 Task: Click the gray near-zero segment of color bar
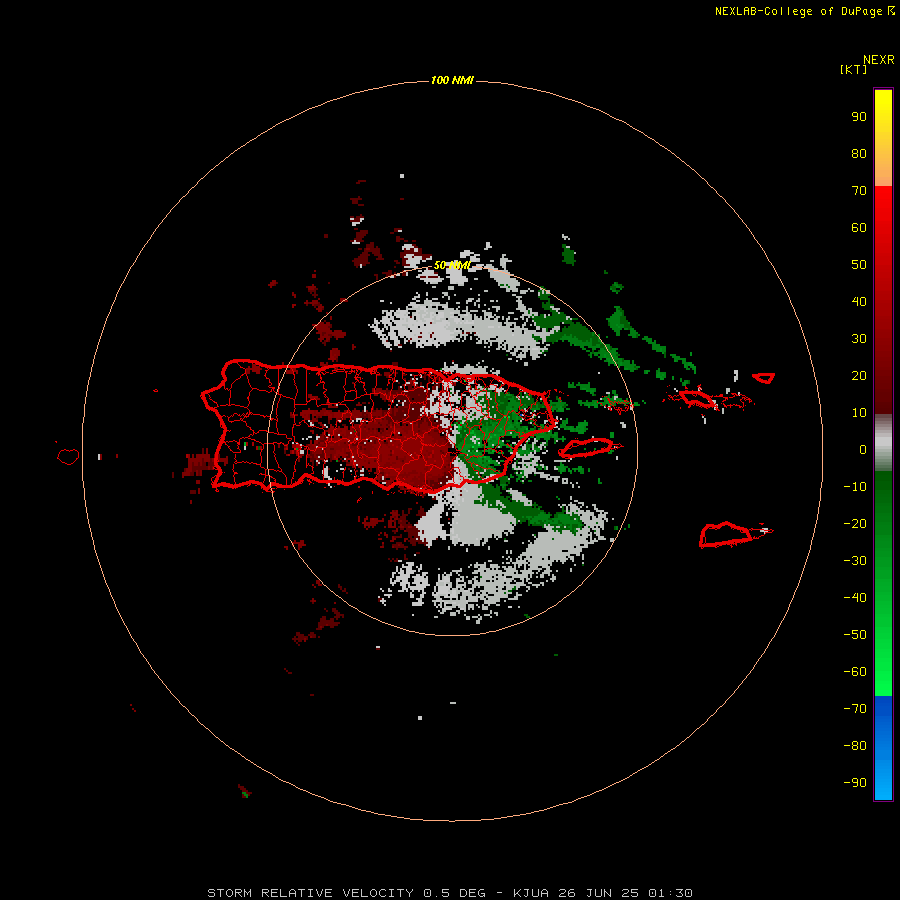pyautogui.click(x=883, y=443)
